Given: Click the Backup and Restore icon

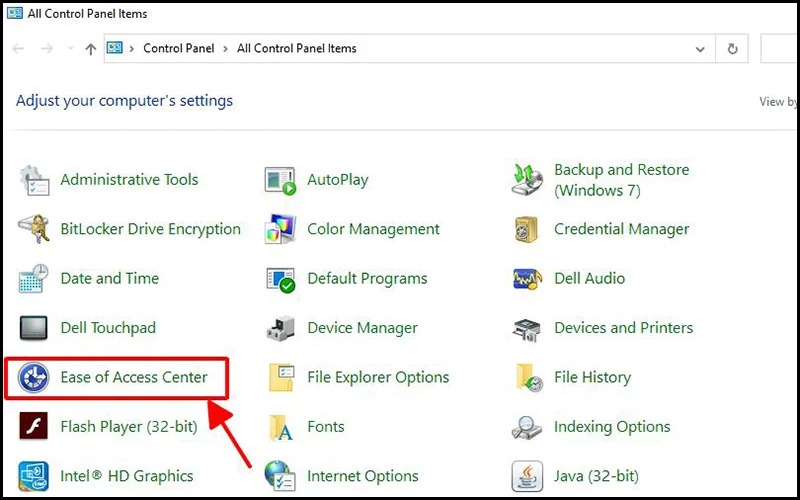Looking at the screenshot, I should pos(527,181).
